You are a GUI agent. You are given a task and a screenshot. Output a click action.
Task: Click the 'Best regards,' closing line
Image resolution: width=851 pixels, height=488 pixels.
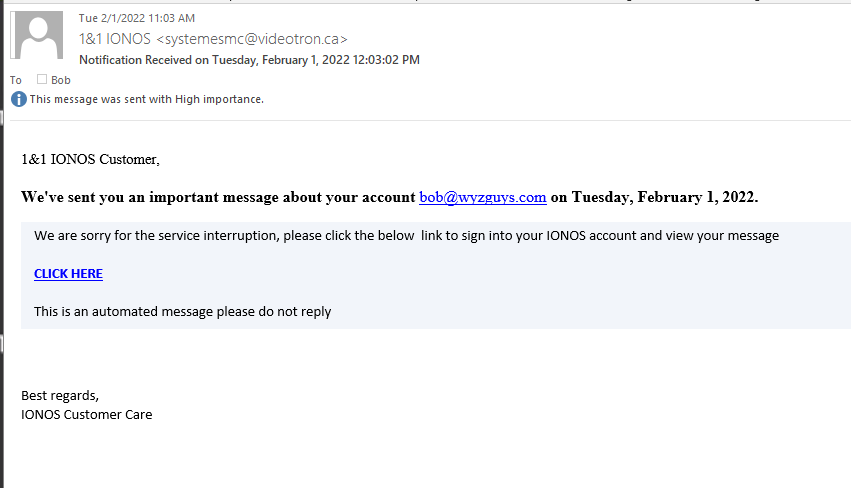pos(60,395)
